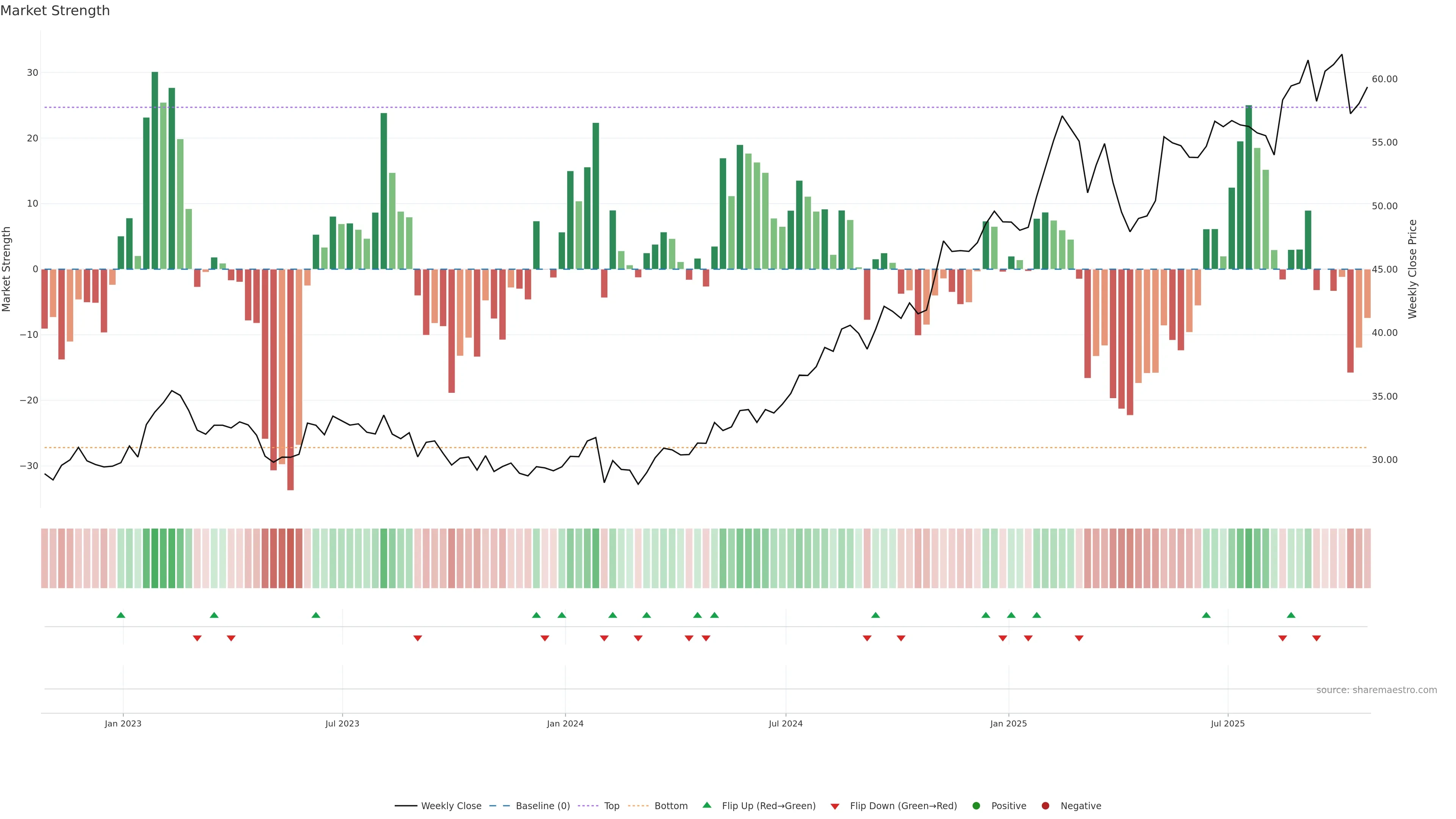Click the last red flip-down marker on the right

pos(1316,638)
